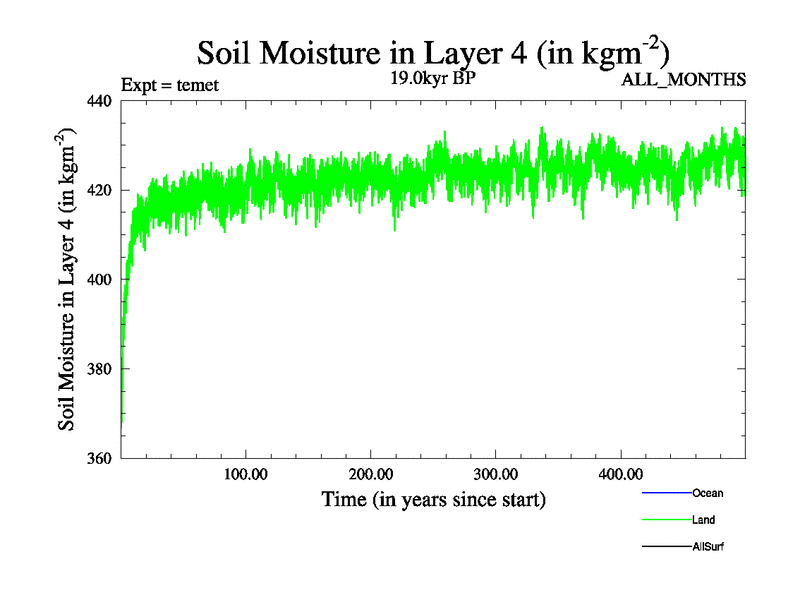Click the ALL_MONTHS label

point(684,80)
